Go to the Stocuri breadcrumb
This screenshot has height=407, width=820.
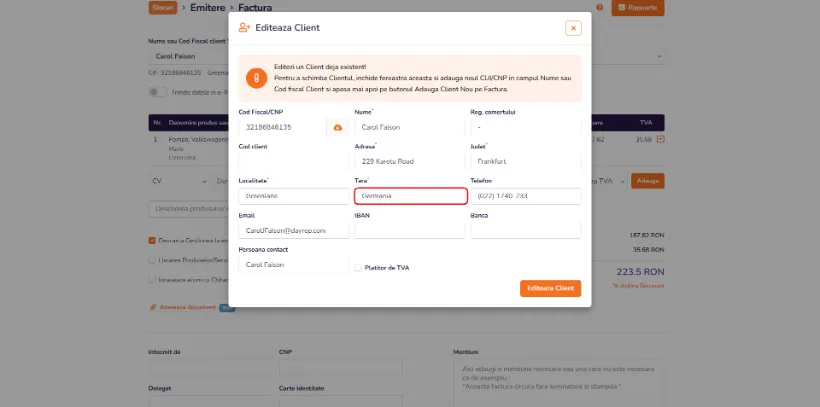163,8
